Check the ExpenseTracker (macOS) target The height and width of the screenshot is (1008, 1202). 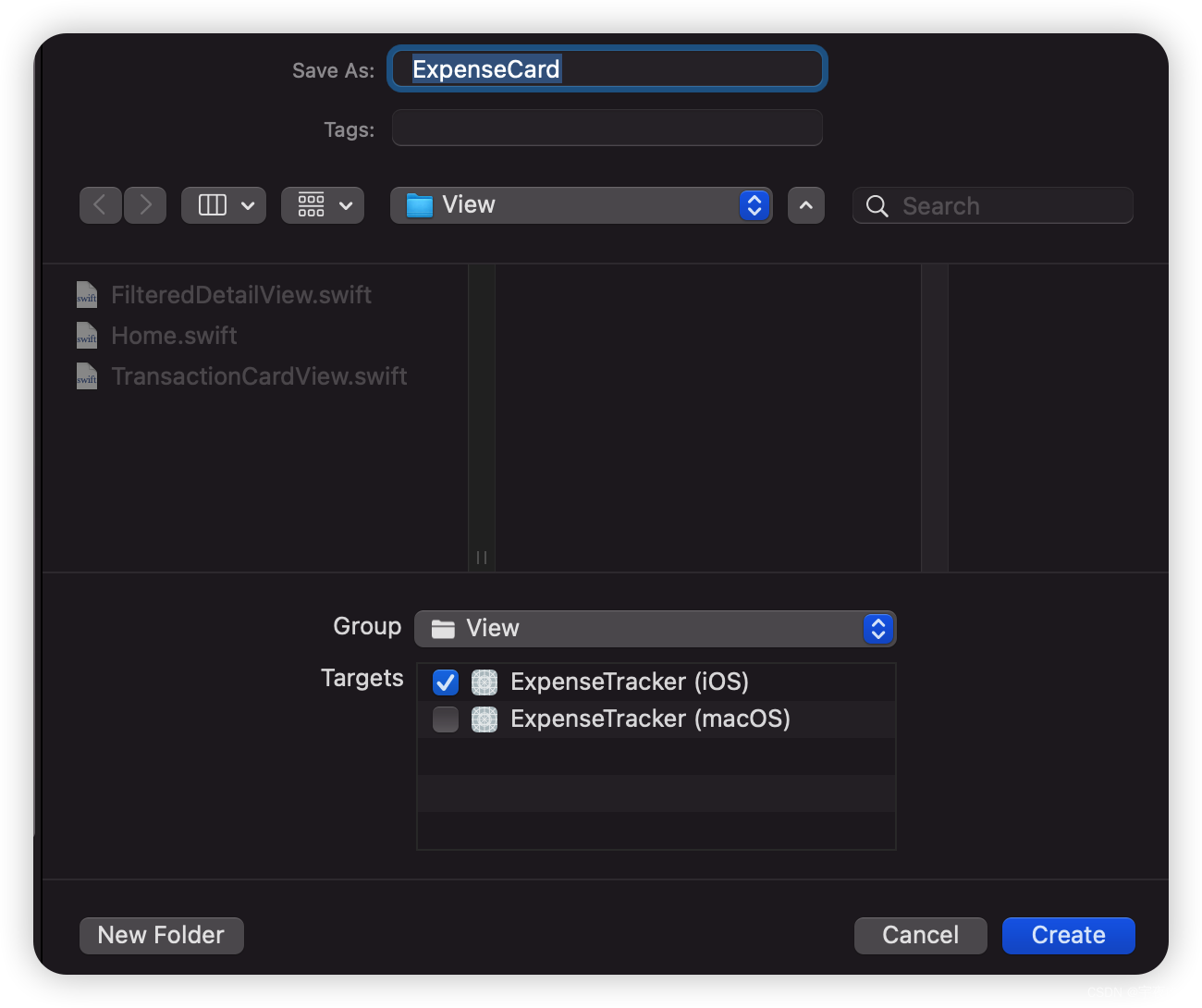point(446,719)
